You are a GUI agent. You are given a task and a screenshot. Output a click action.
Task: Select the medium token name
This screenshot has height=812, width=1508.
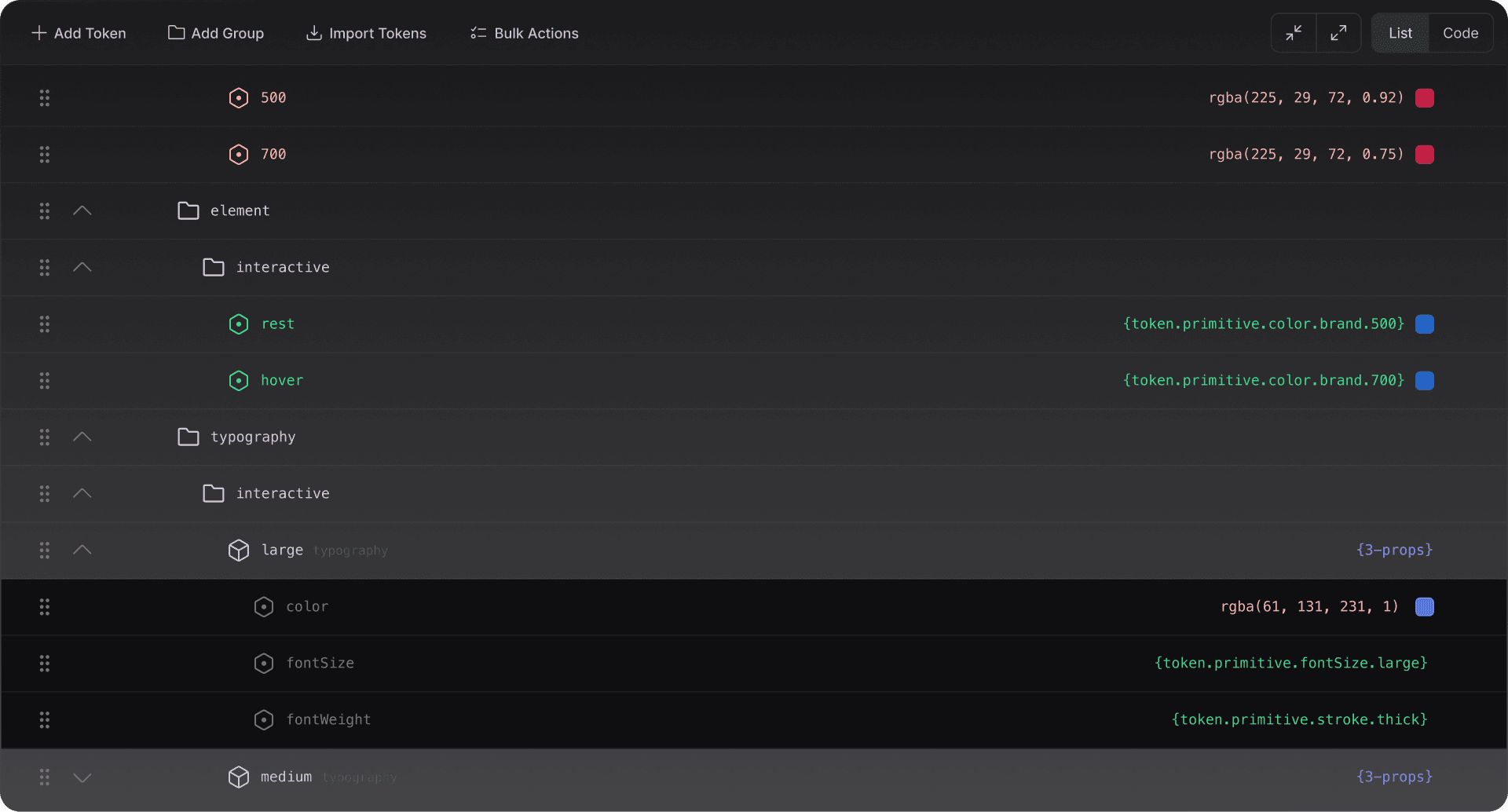tap(286, 777)
